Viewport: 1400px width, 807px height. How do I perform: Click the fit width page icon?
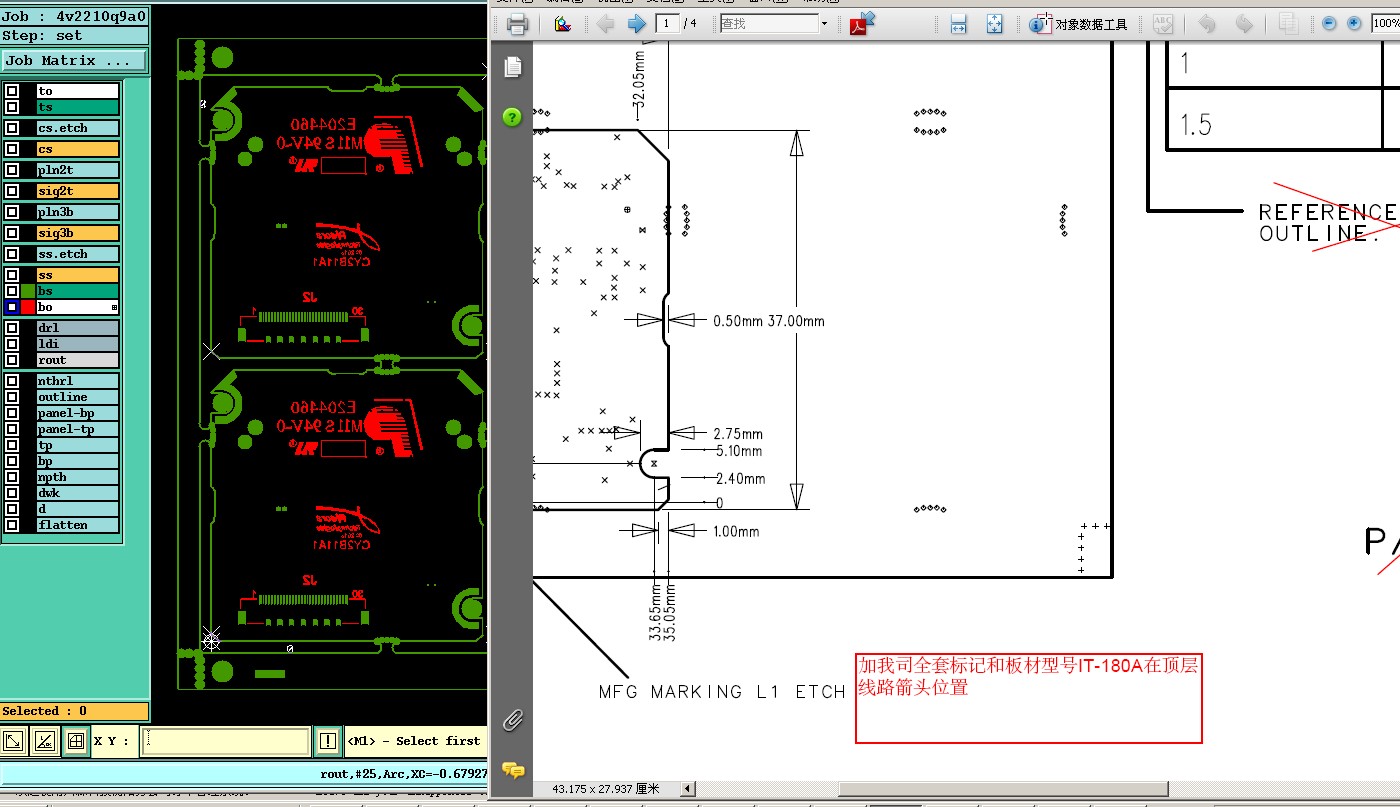click(x=958, y=24)
